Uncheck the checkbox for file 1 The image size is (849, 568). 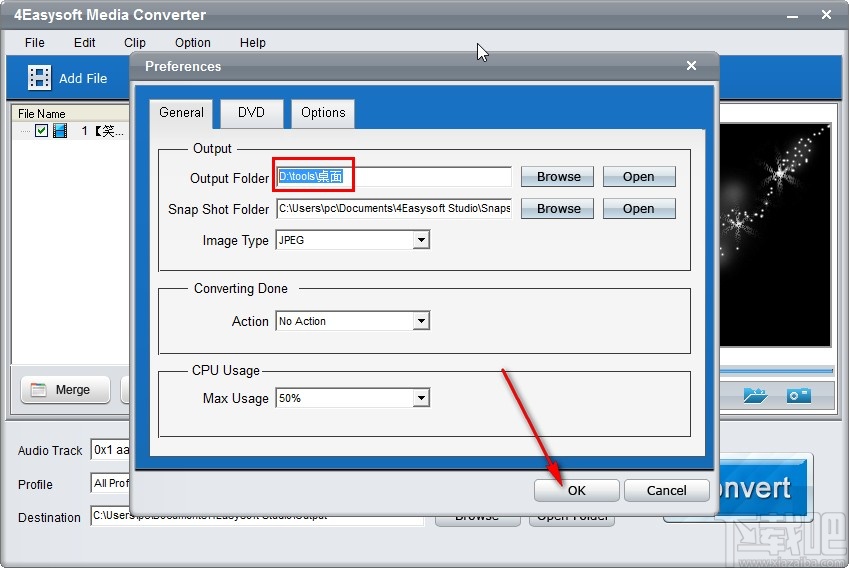pyautogui.click(x=41, y=130)
